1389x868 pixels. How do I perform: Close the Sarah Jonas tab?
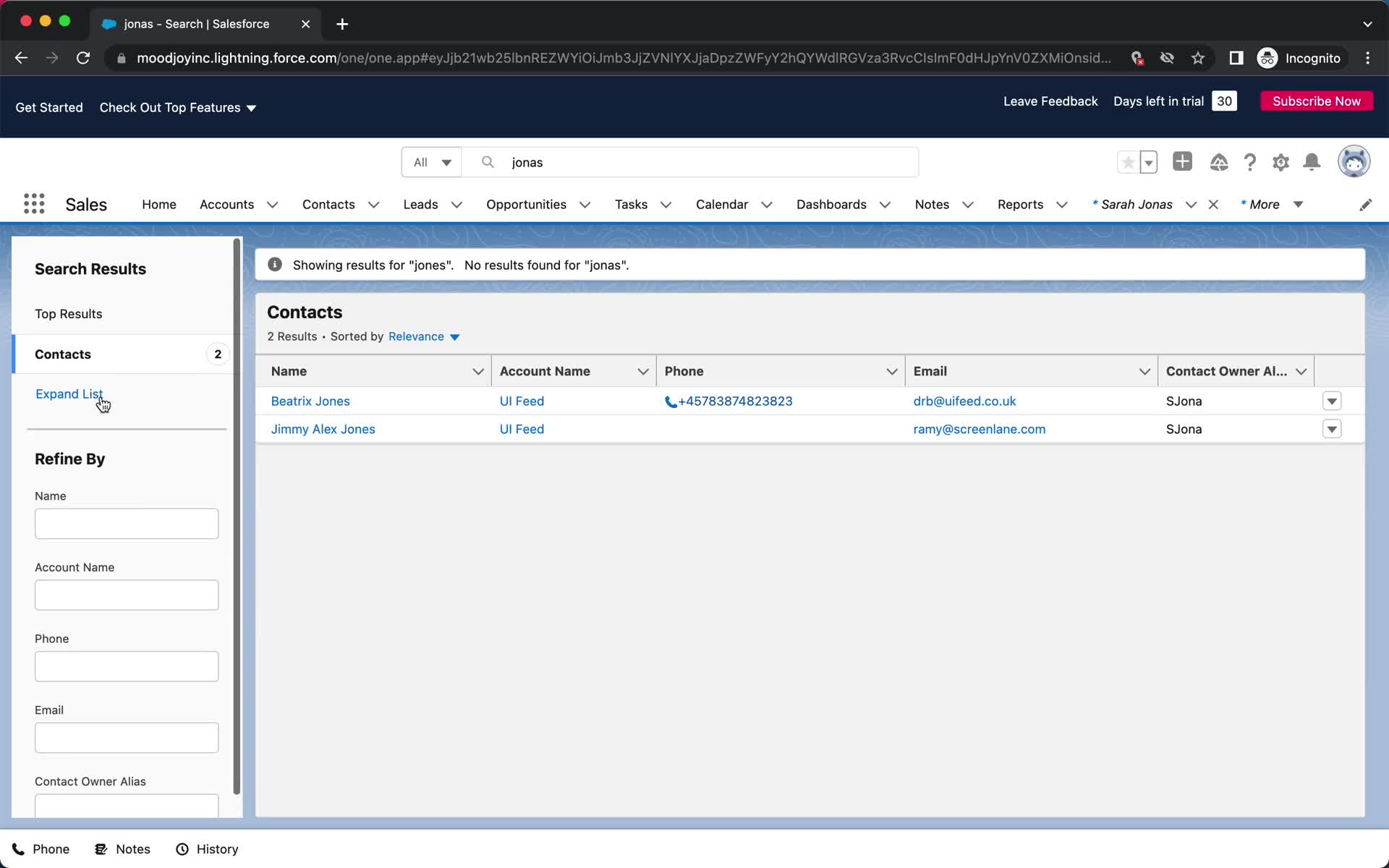pos(1213,205)
